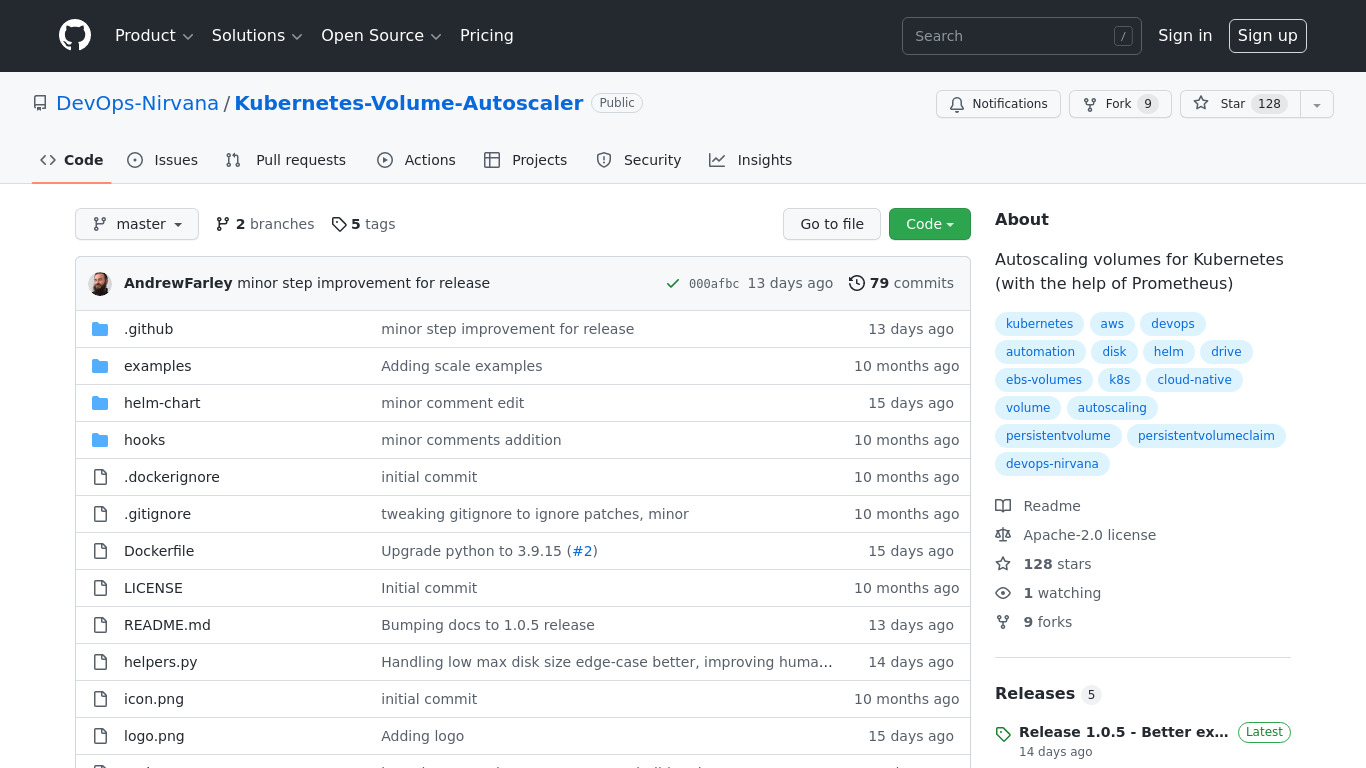Image resolution: width=1366 pixels, height=768 pixels.
Task: Click the .dockerignore file icon
Action: 100,477
